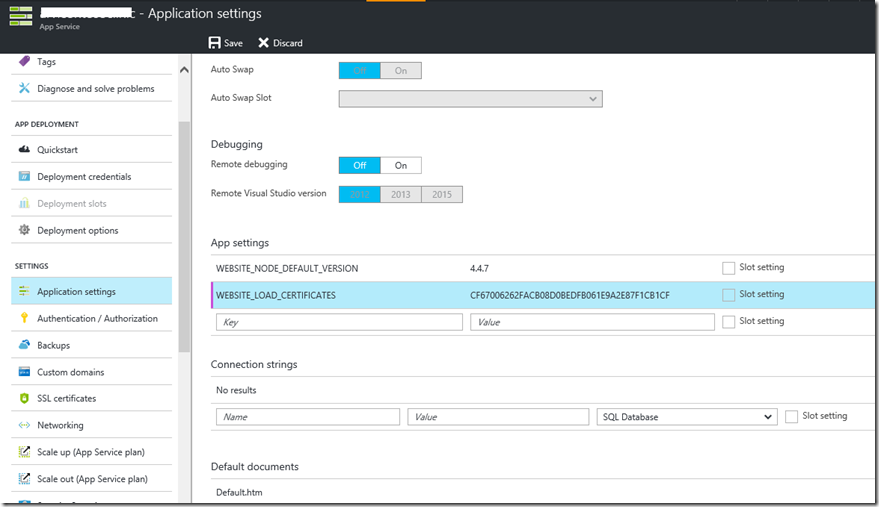
Task: Check Slot setting for WEBSITE_LOAD_CERTIFICATES
Action: (x=728, y=295)
